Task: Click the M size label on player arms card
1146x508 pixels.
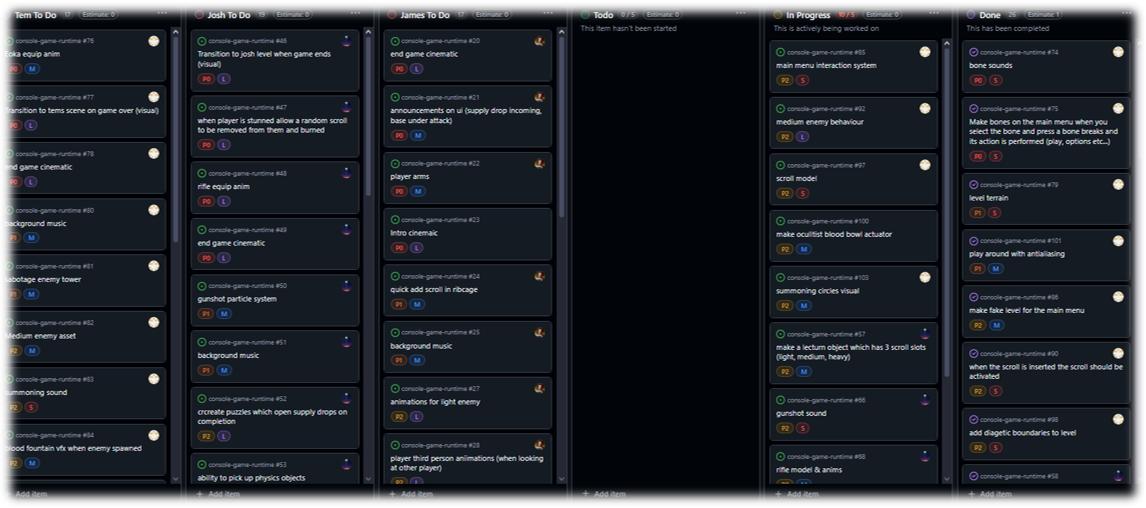Action: point(417,192)
